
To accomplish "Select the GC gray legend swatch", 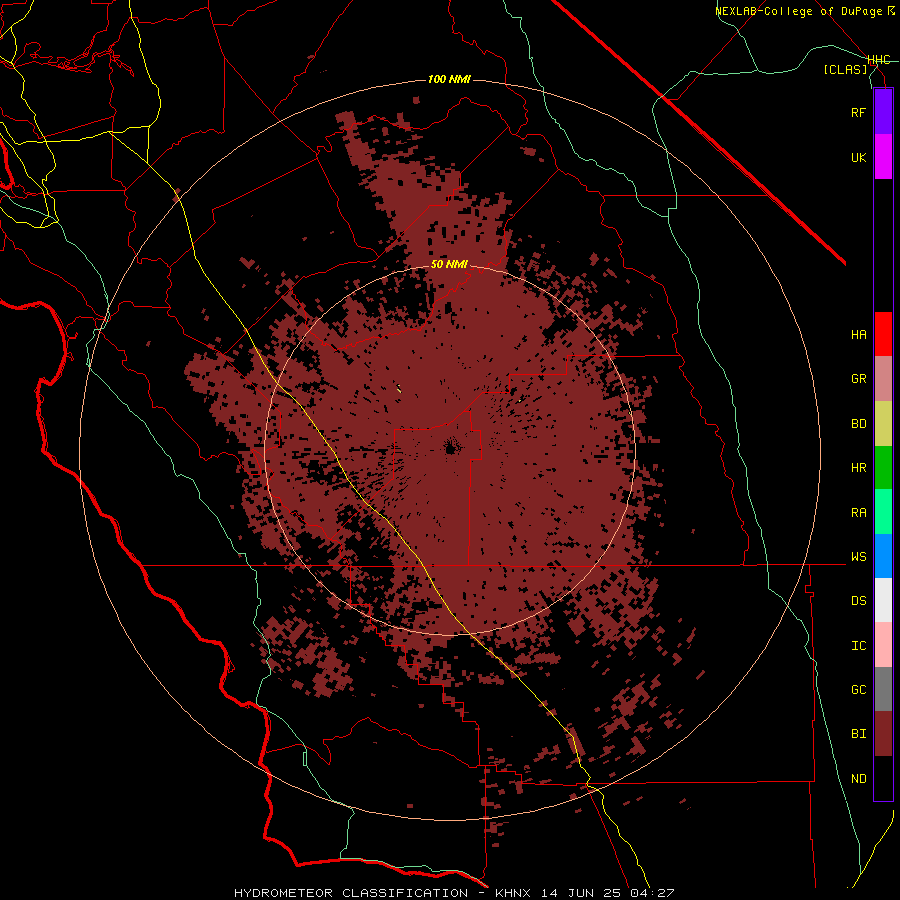I will click(883, 689).
